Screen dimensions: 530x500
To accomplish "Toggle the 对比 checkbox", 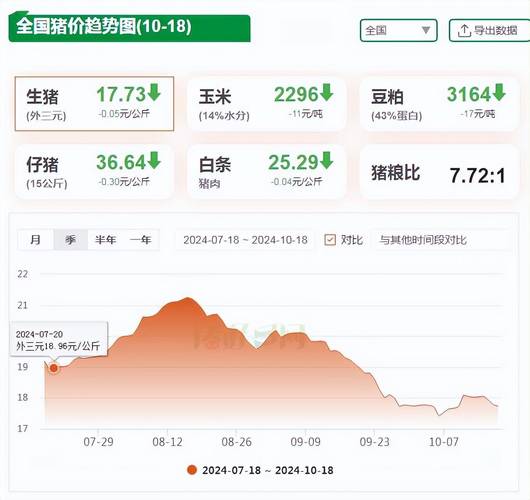I will (330, 240).
